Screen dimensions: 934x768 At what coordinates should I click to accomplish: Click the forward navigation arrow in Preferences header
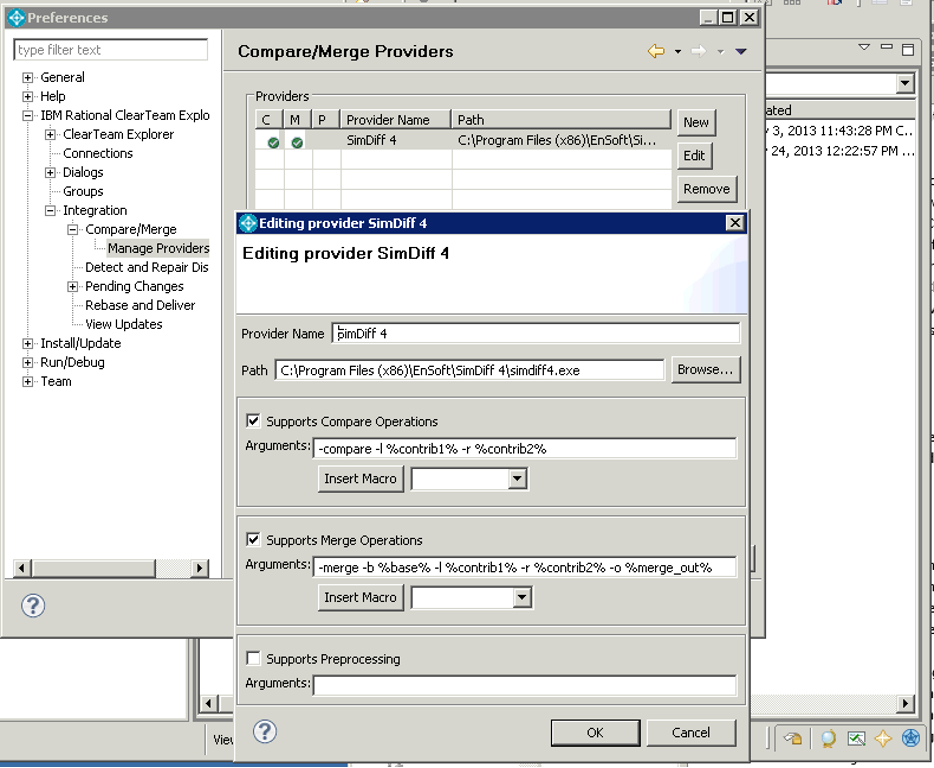pyautogui.click(x=697, y=49)
